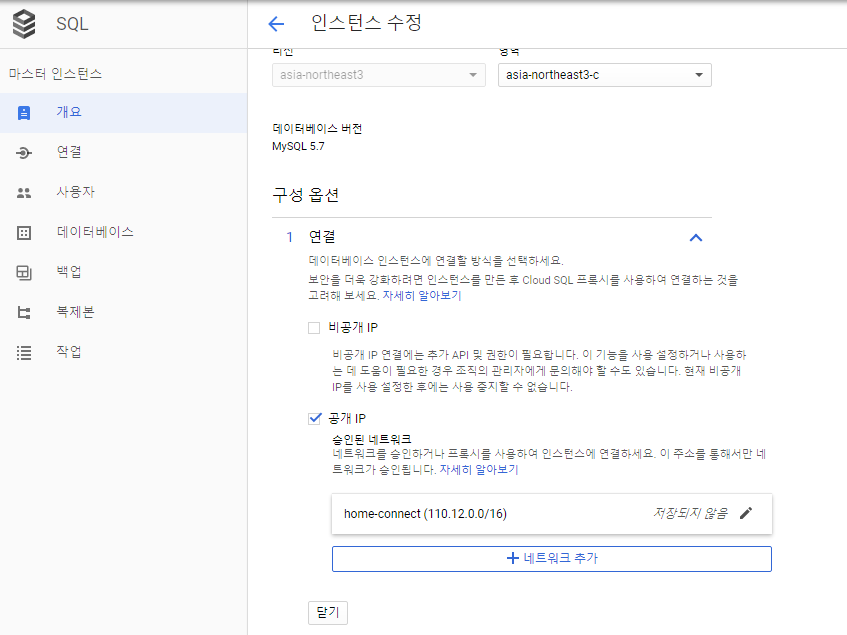This screenshot has width=847, height=635.
Task: Click the back arrow next to 인스턴스 수정
Action: pyautogui.click(x=276, y=23)
